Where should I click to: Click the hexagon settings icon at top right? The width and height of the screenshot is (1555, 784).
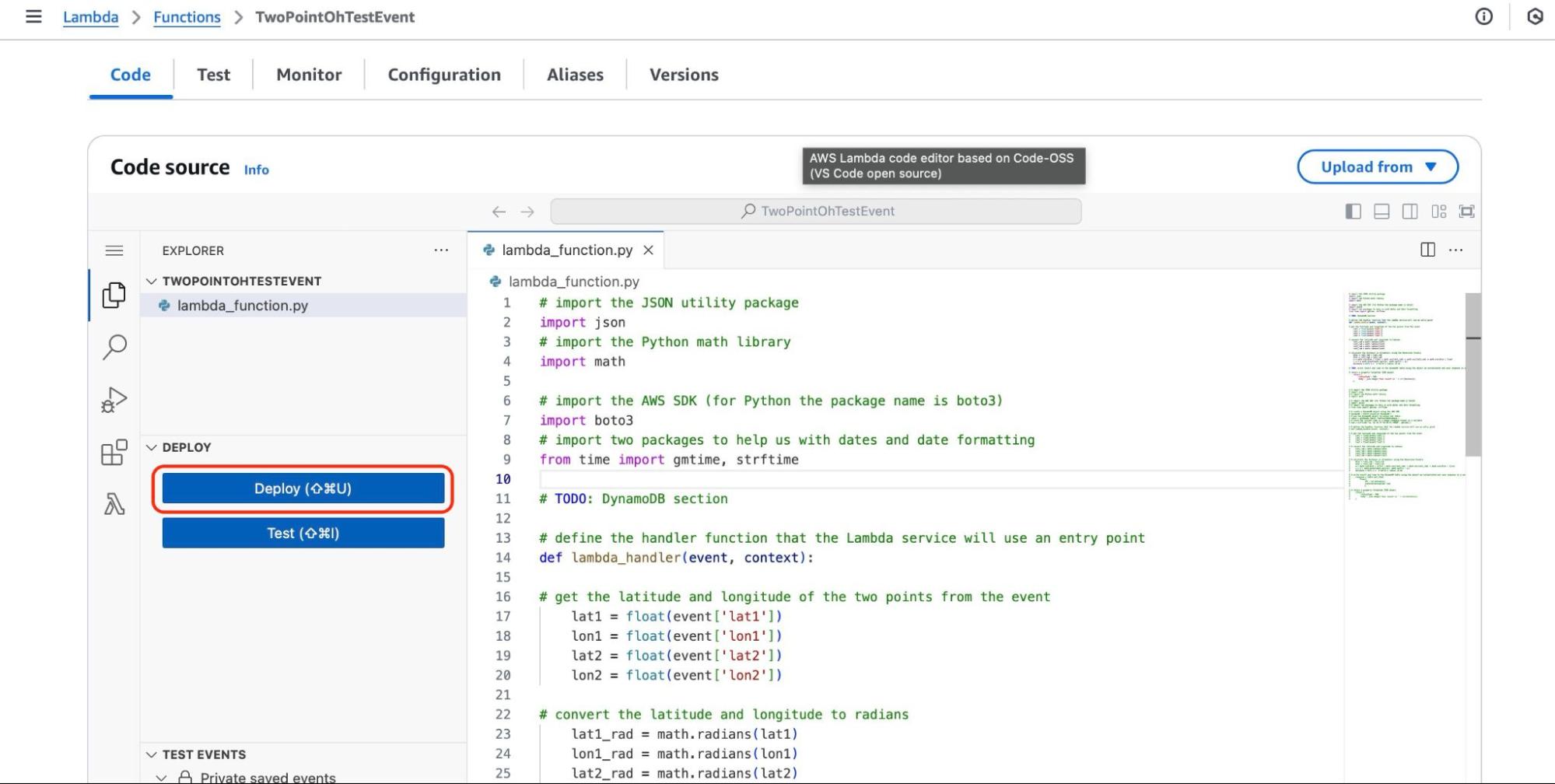pyautogui.click(x=1534, y=16)
